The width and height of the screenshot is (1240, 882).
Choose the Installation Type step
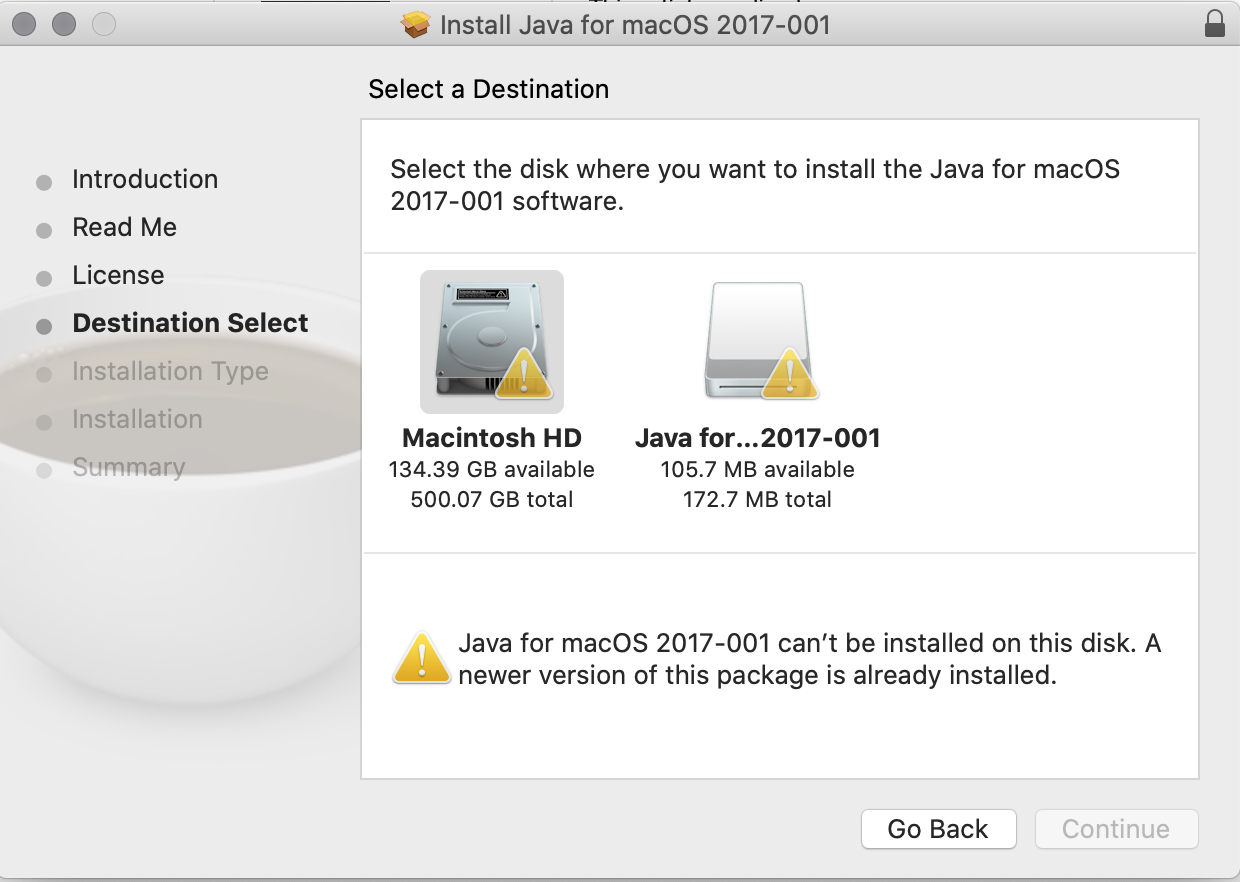(x=170, y=372)
